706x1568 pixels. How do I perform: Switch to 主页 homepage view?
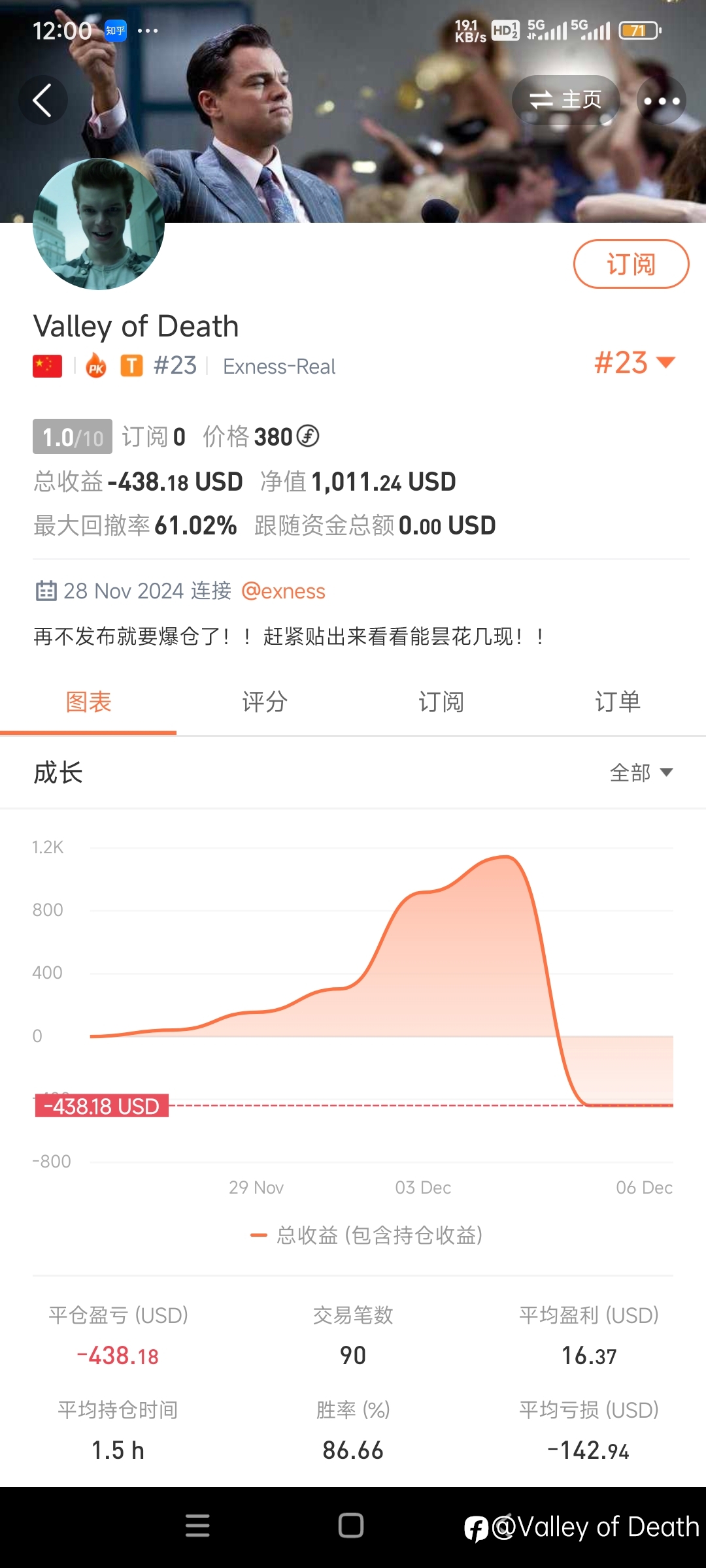pyautogui.click(x=565, y=100)
